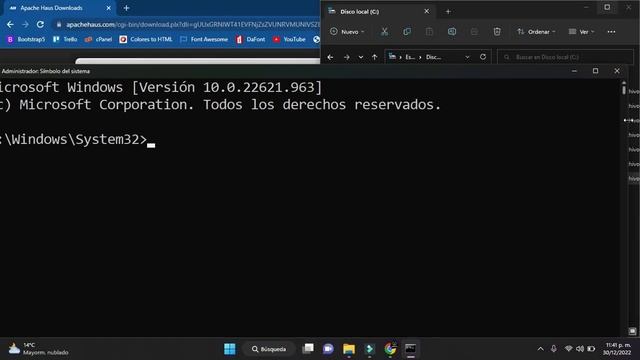Minimize the command prompt window
This screenshot has width=640, height=360.
tap(574, 71)
